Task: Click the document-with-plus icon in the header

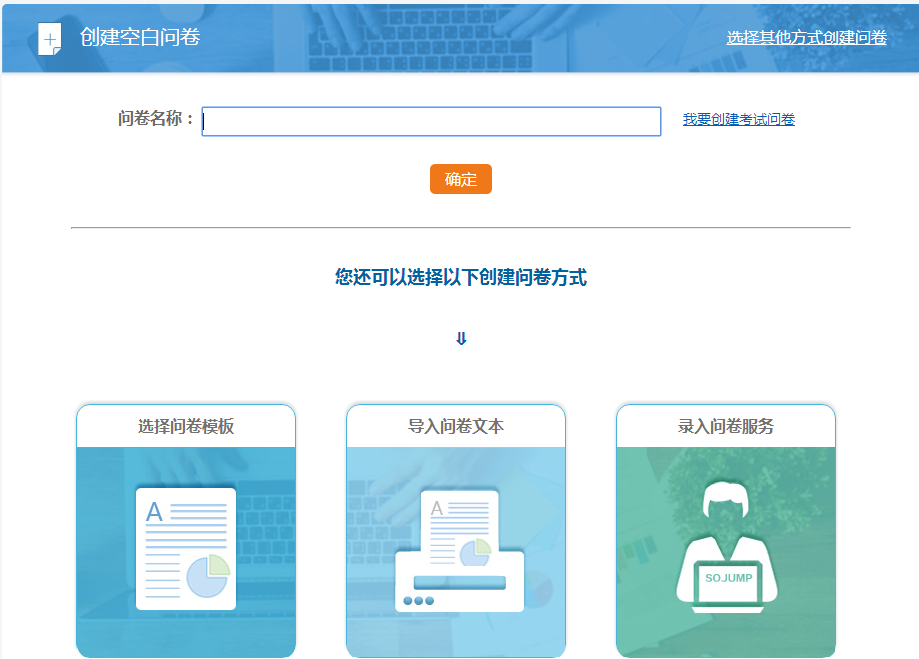Action: [x=47, y=38]
